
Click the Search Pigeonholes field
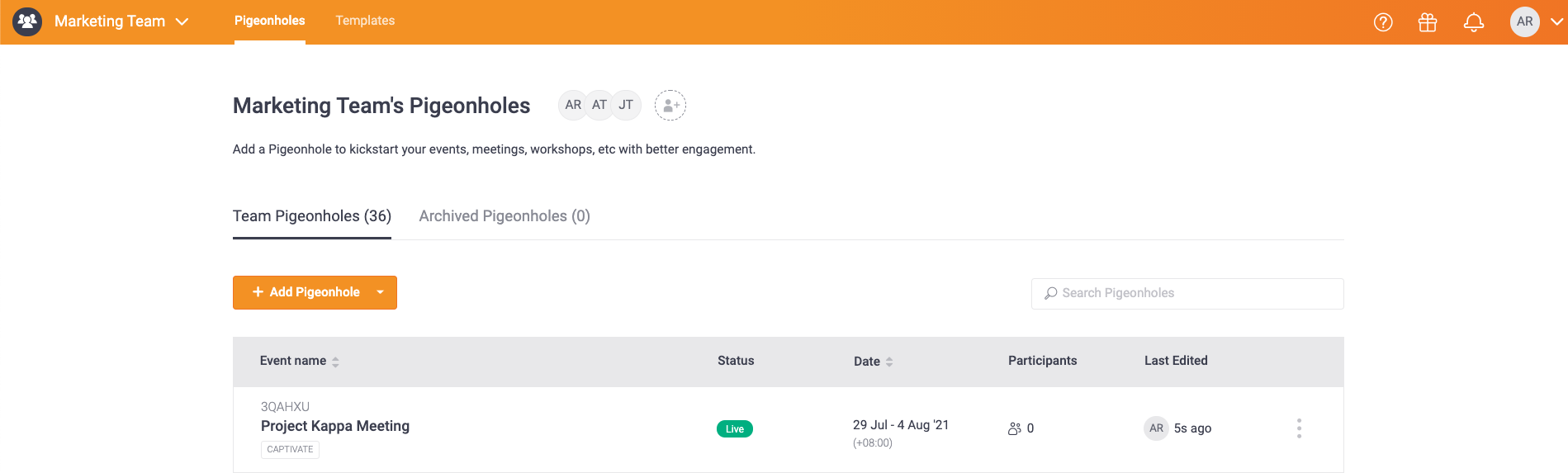[1187, 293]
